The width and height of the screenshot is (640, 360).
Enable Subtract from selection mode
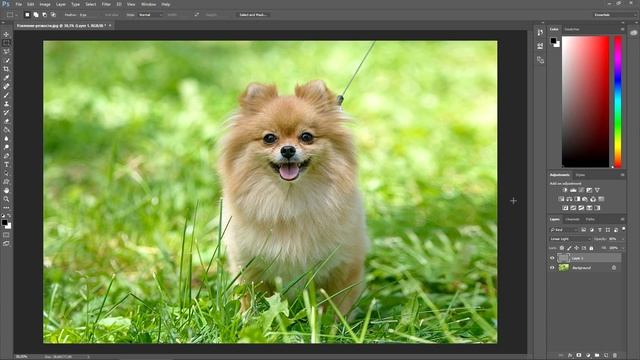click(44, 15)
